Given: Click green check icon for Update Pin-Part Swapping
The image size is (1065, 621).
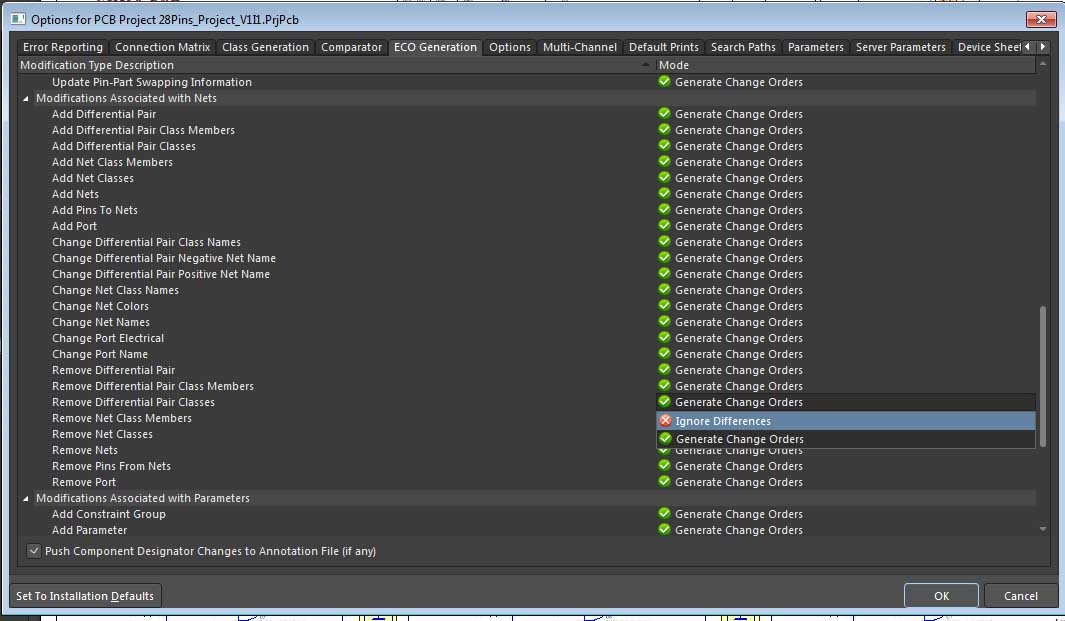Looking at the screenshot, I should (664, 82).
